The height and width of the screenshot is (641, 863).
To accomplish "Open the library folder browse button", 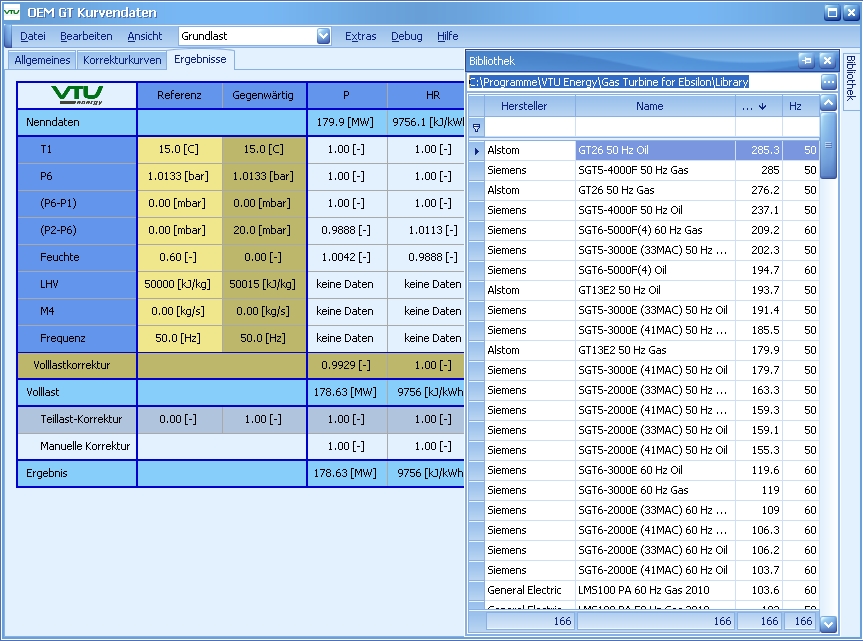I will point(828,83).
